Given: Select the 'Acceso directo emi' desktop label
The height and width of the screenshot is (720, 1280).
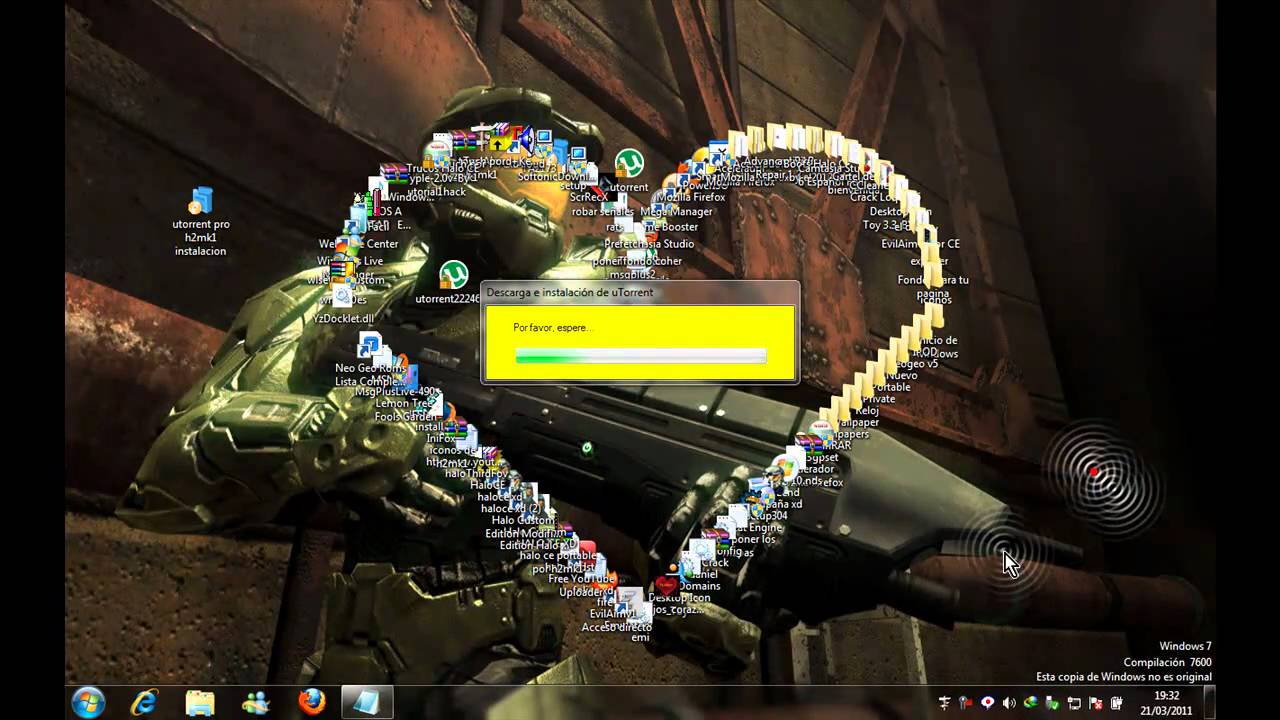Looking at the screenshot, I should point(617,632).
